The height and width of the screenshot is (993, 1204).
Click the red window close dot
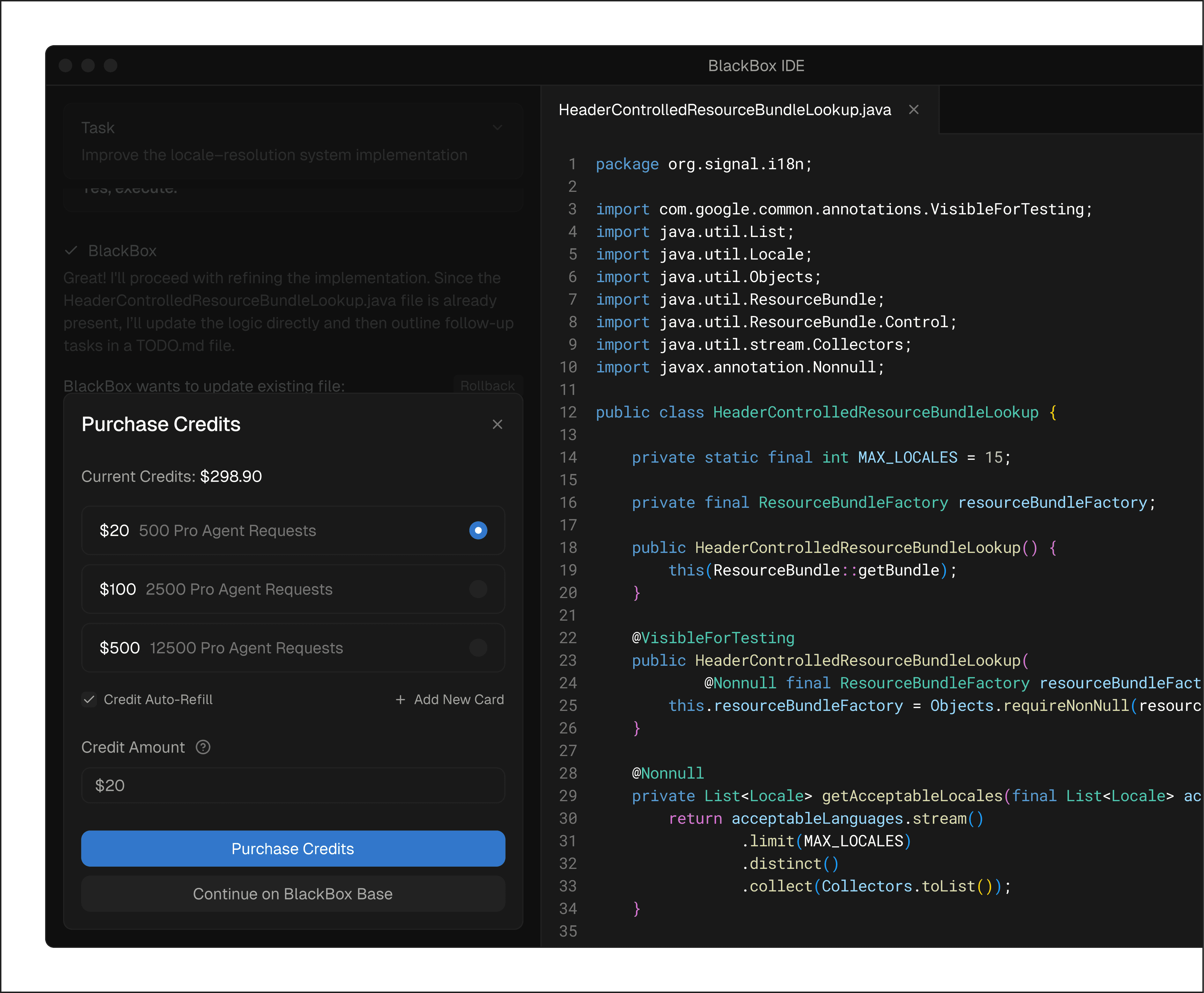(66, 66)
